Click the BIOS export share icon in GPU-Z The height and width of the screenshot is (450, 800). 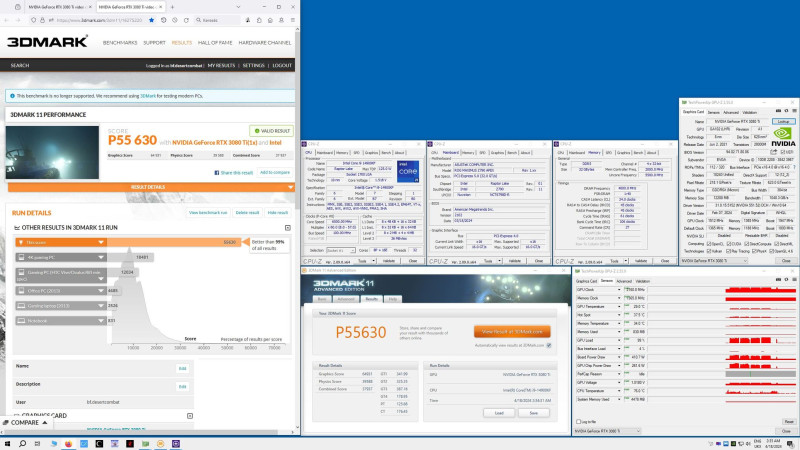point(773,152)
